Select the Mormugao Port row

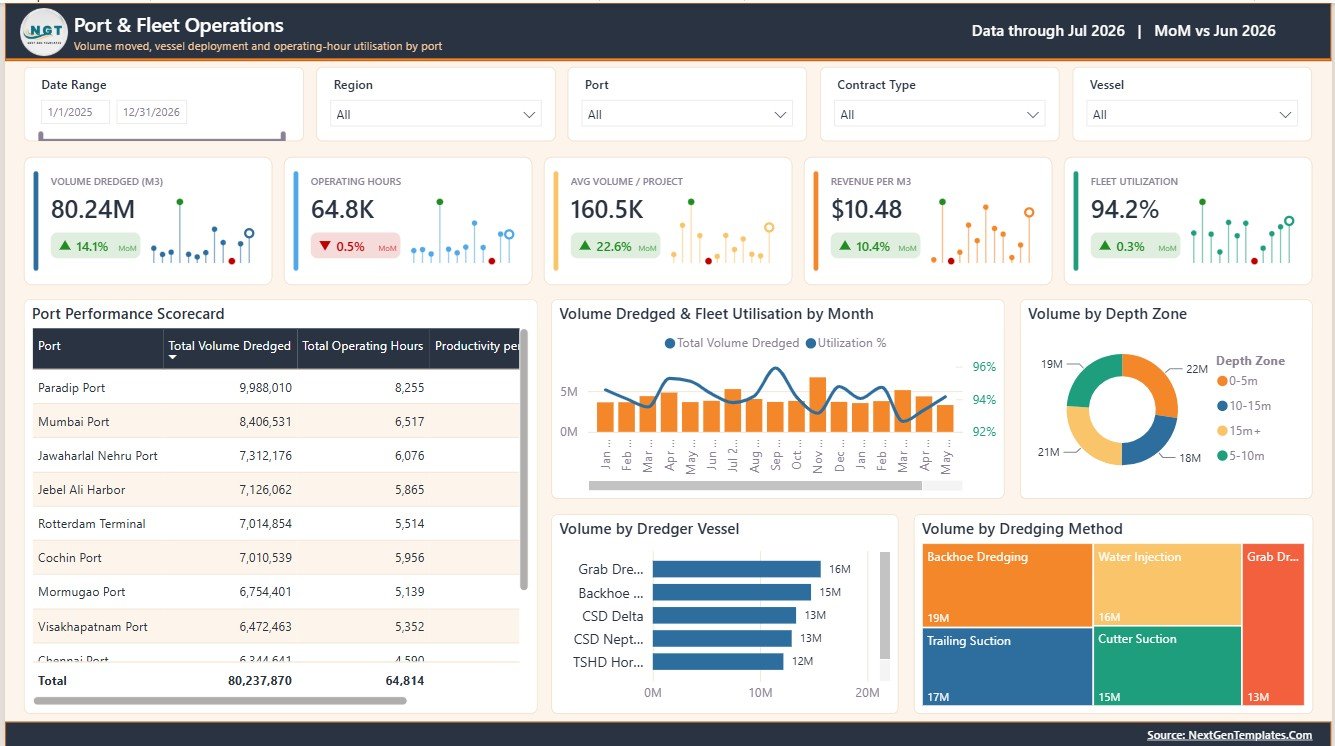[x=276, y=592]
